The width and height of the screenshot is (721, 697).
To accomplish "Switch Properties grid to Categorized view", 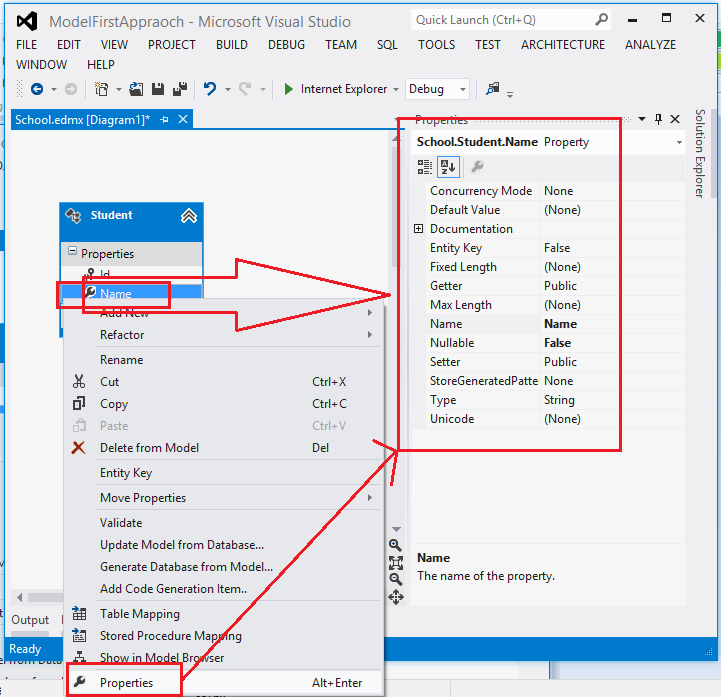I will (424, 166).
